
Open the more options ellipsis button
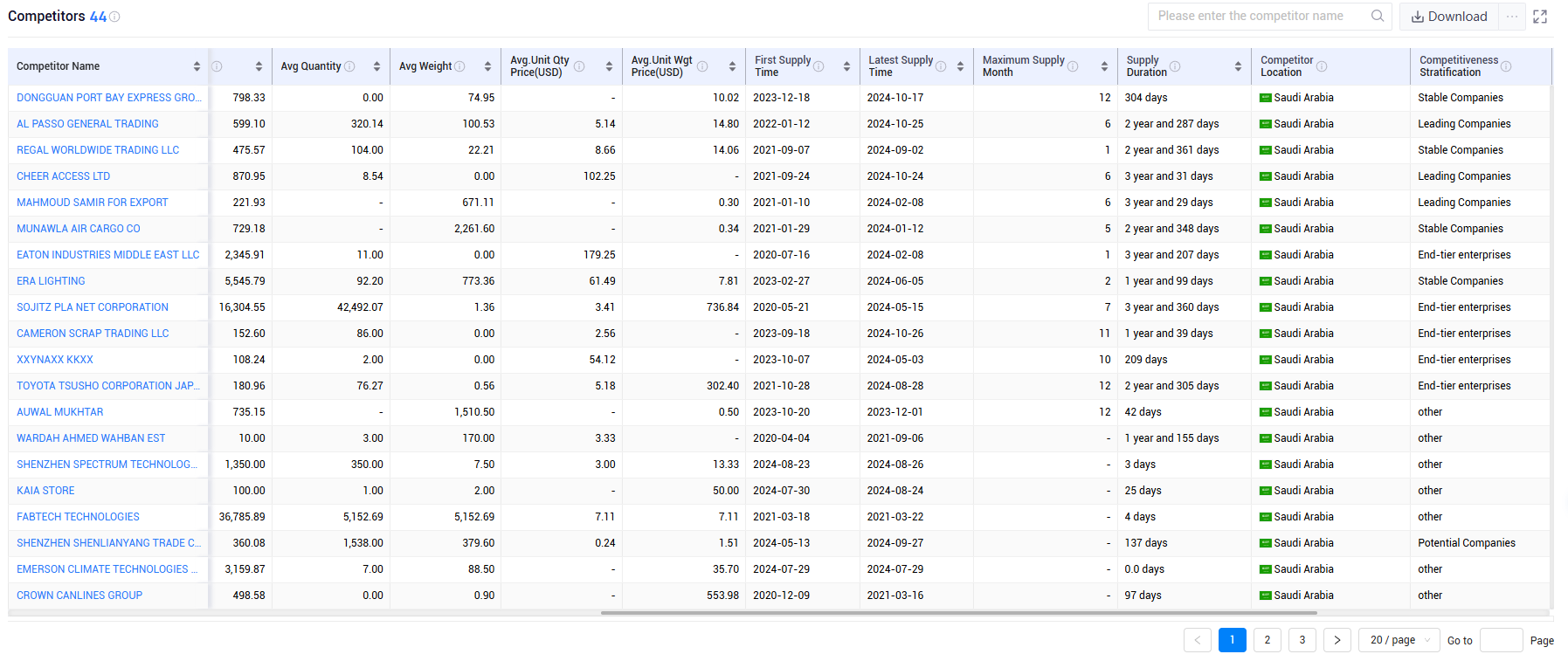tap(1512, 17)
